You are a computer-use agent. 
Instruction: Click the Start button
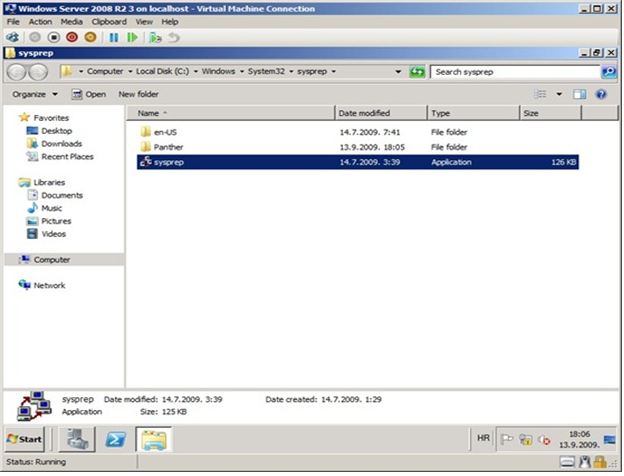25,439
